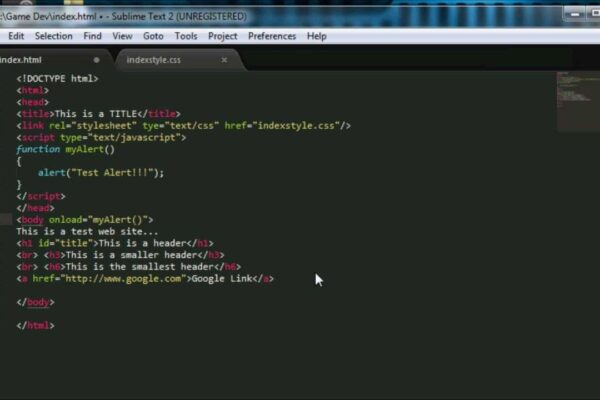Image resolution: width=600 pixels, height=400 pixels.
Task: Click the opening head tag line
Action: point(33,102)
